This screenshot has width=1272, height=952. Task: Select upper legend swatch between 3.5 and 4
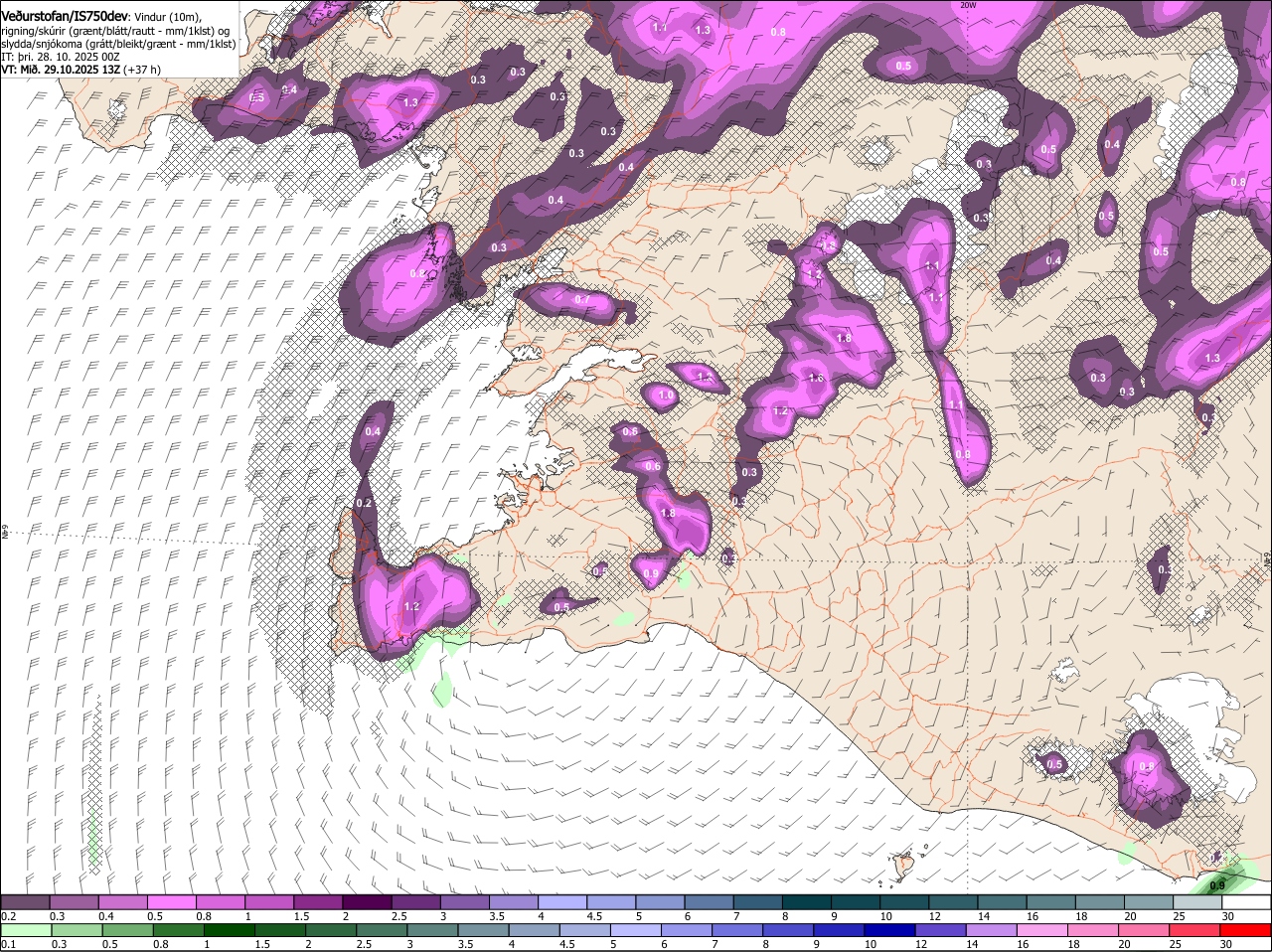coord(513,902)
